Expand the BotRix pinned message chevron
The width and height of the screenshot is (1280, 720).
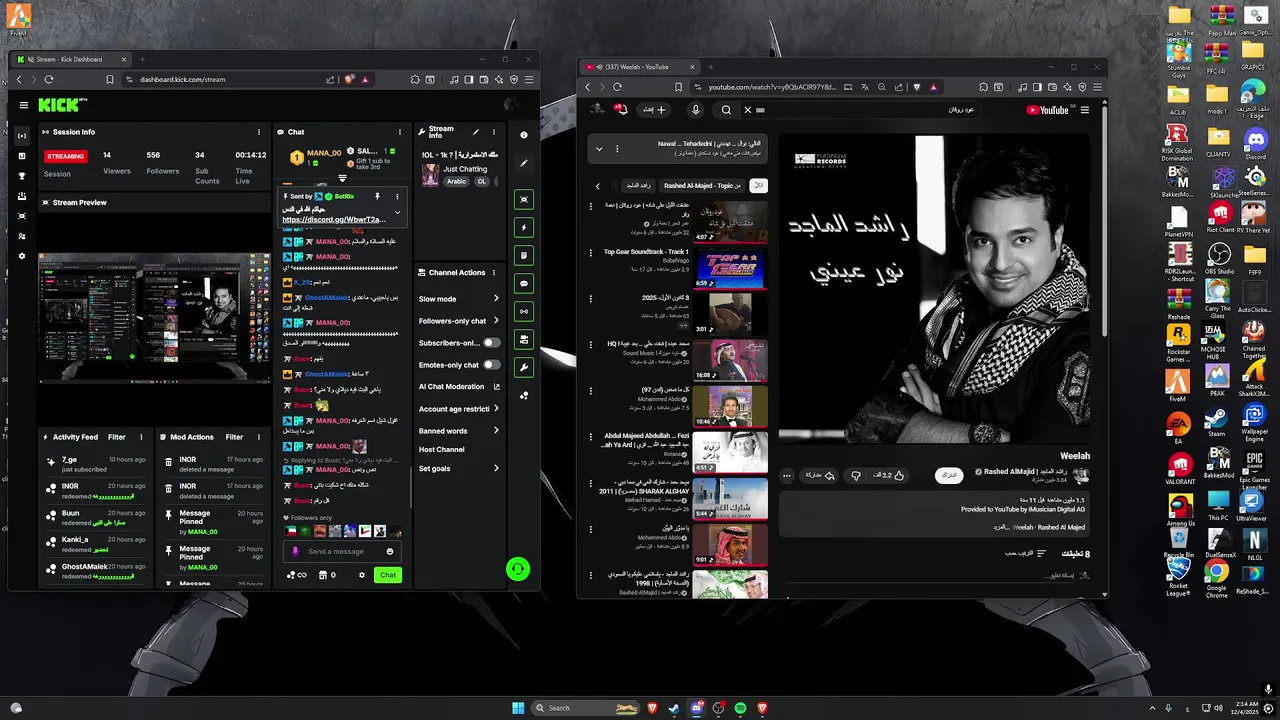point(397,212)
